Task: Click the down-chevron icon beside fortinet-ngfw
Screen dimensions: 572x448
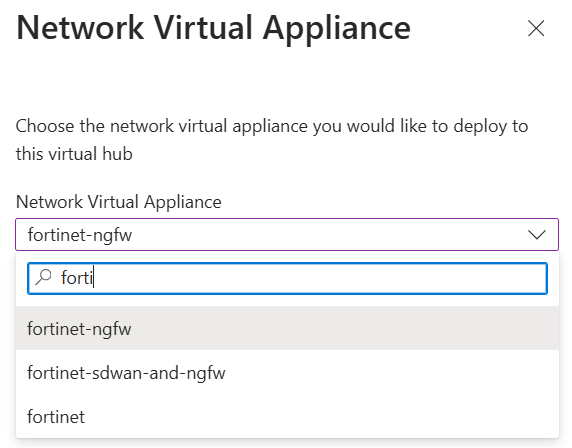Action: (537, 235)
